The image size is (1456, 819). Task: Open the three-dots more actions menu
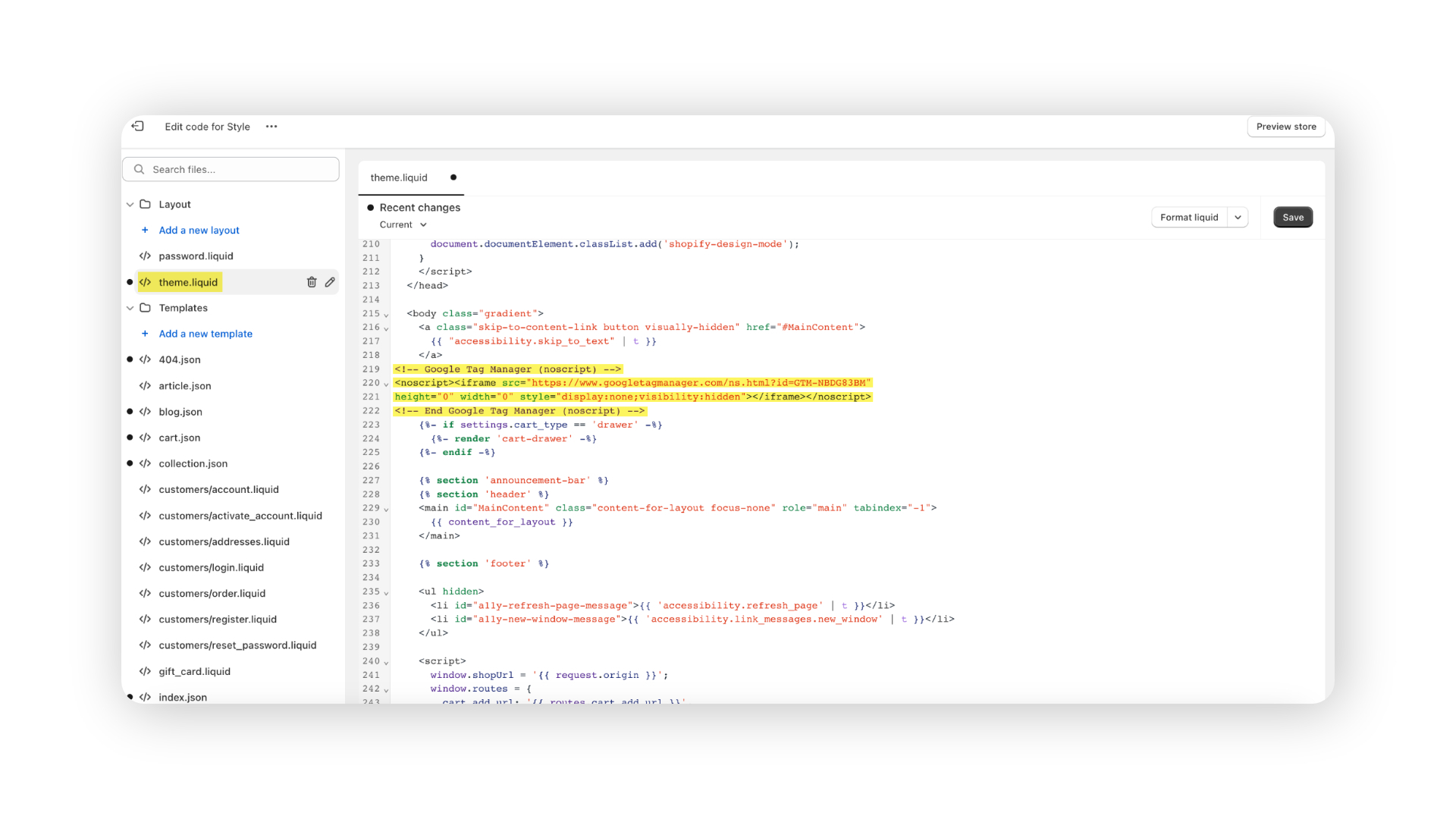click(x=271, y=127)
